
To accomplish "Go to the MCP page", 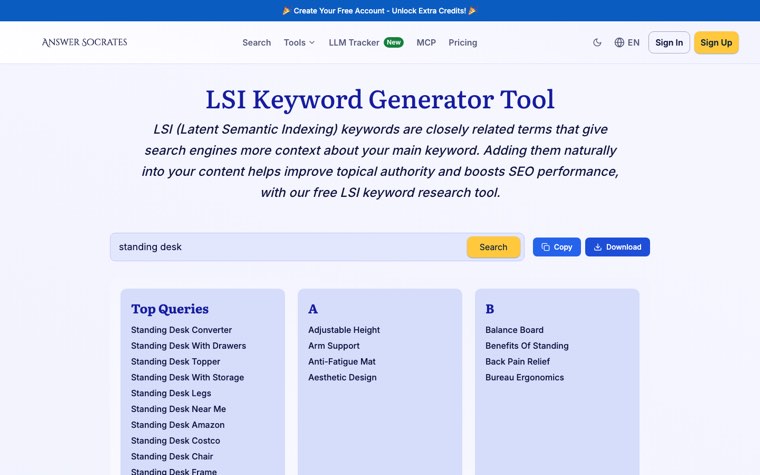I will 426,43.
